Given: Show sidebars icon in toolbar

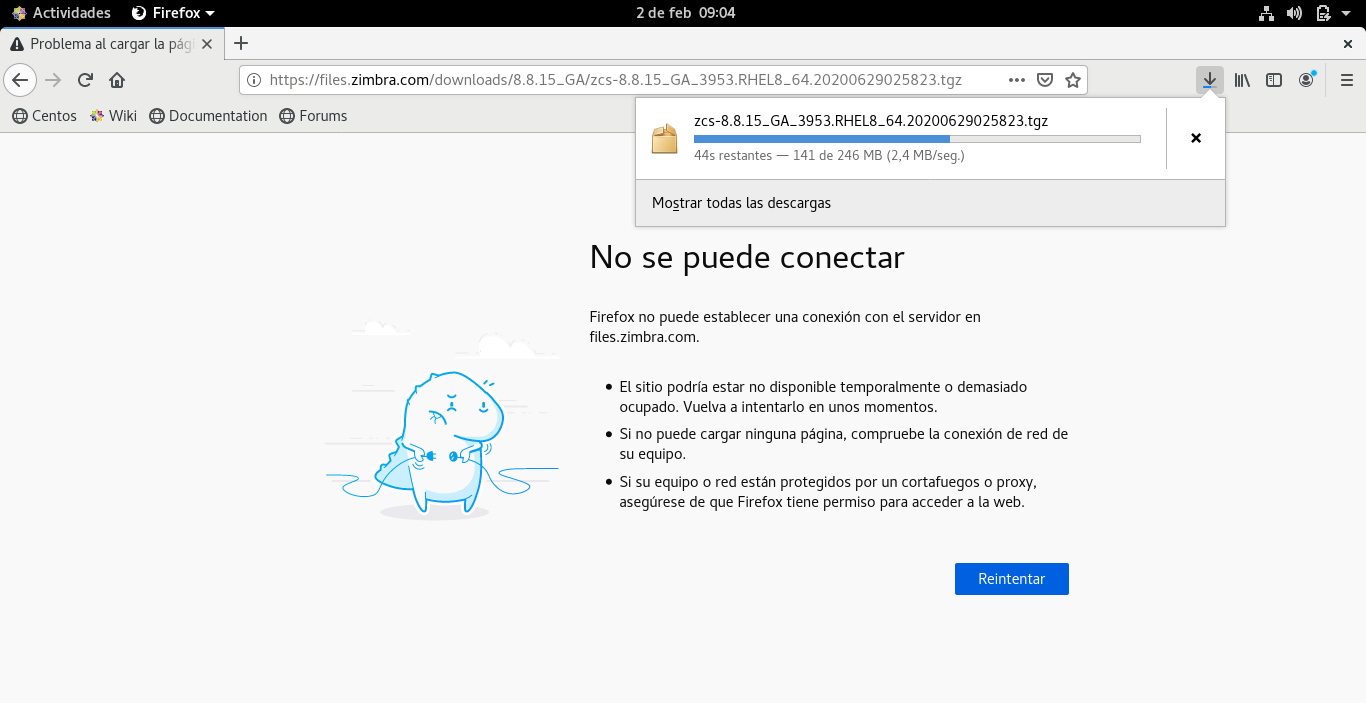Looking at the screenshot, I should click(x=1274, y=80).
